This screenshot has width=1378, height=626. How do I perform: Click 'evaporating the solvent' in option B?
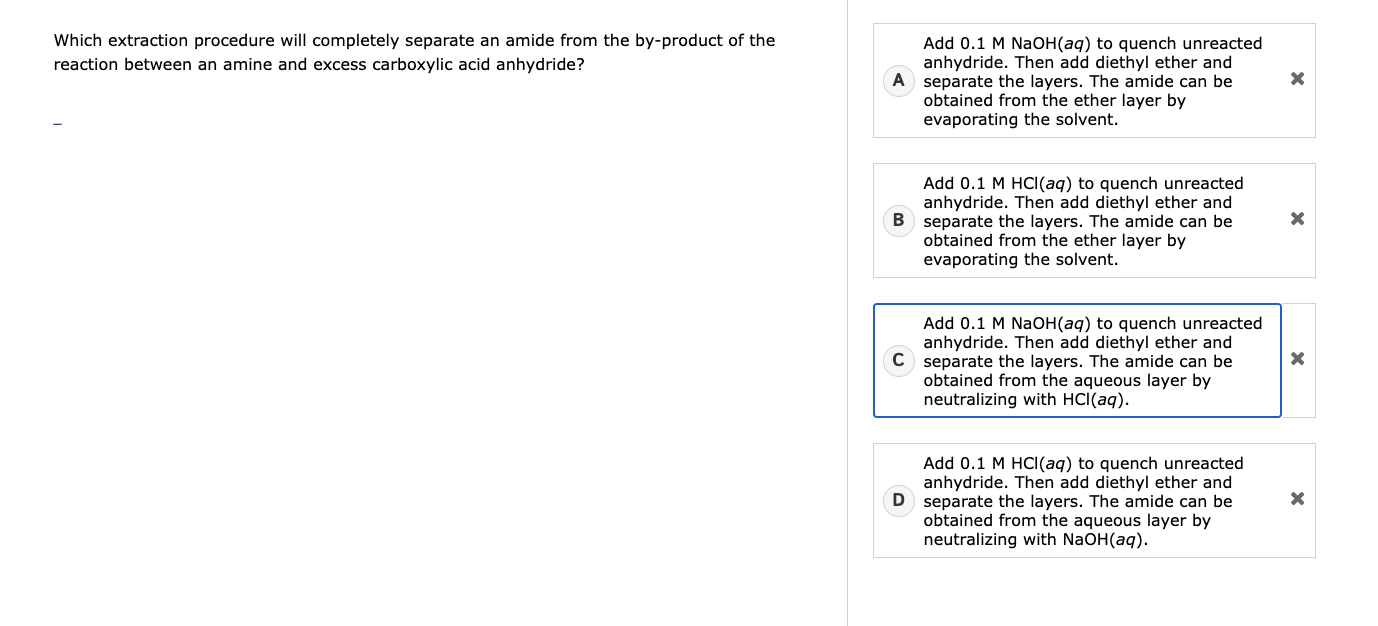point(1020,260)
